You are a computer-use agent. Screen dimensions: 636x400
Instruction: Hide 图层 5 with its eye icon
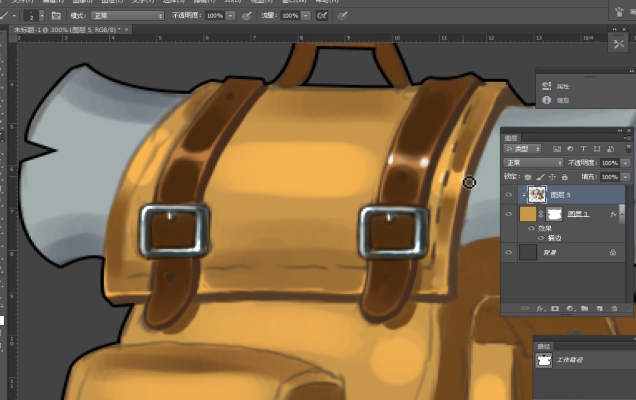coord(509,195)
